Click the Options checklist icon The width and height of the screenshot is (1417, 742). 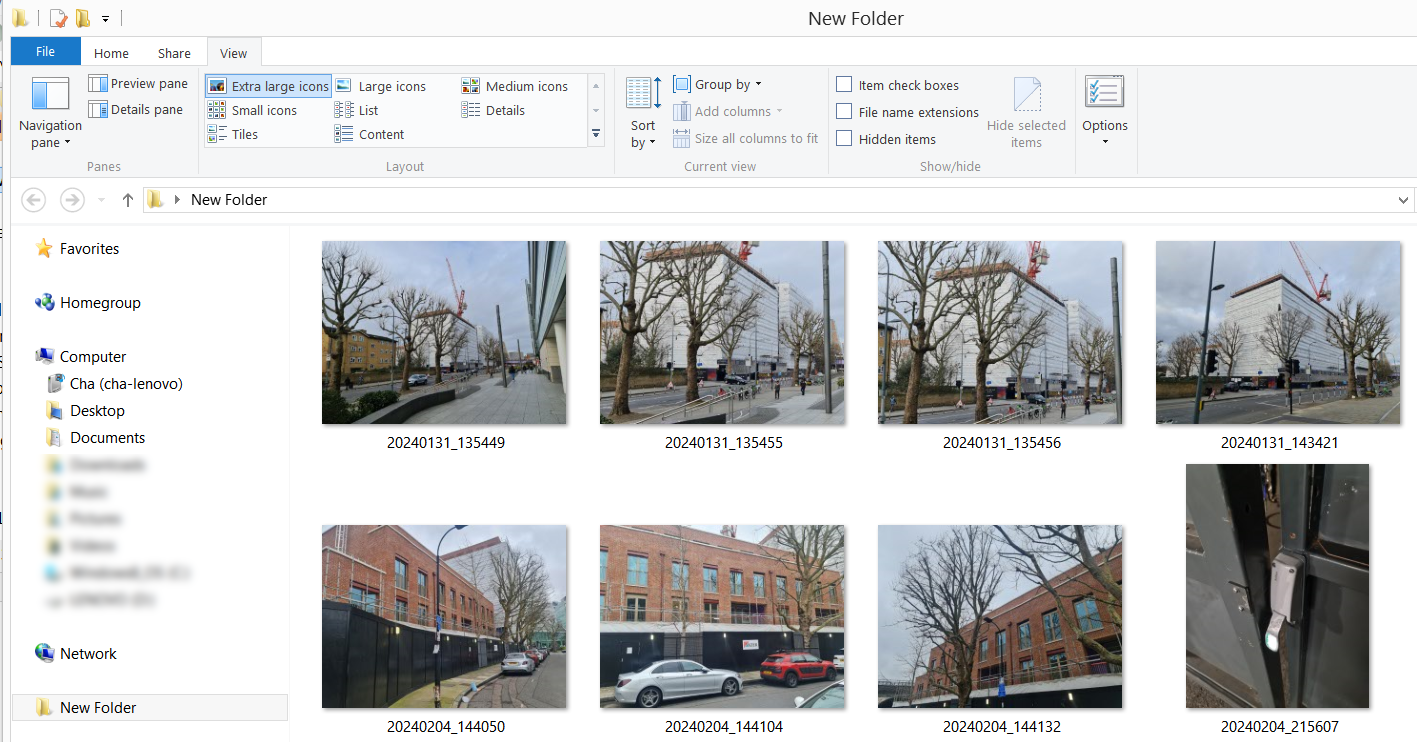click(1104, 92)
